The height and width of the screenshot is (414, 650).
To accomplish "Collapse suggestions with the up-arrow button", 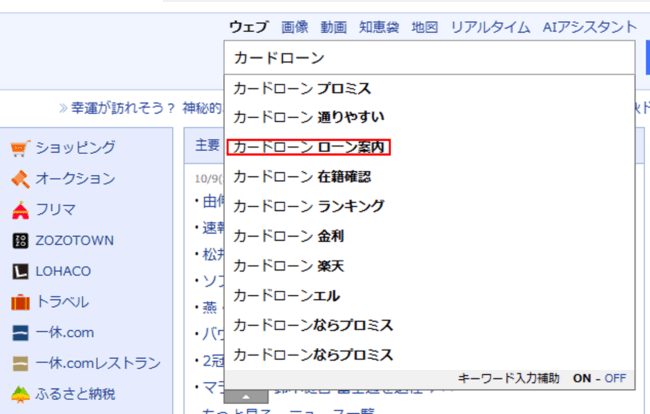I will tap(246, 397).
